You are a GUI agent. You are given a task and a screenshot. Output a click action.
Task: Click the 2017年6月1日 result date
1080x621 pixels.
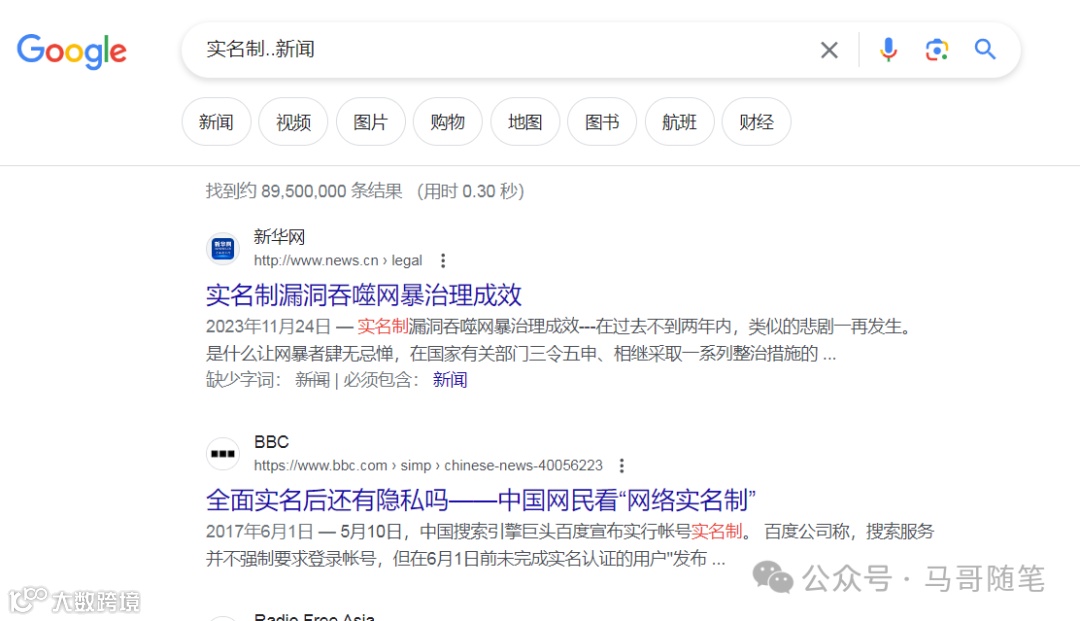[260, 531]
